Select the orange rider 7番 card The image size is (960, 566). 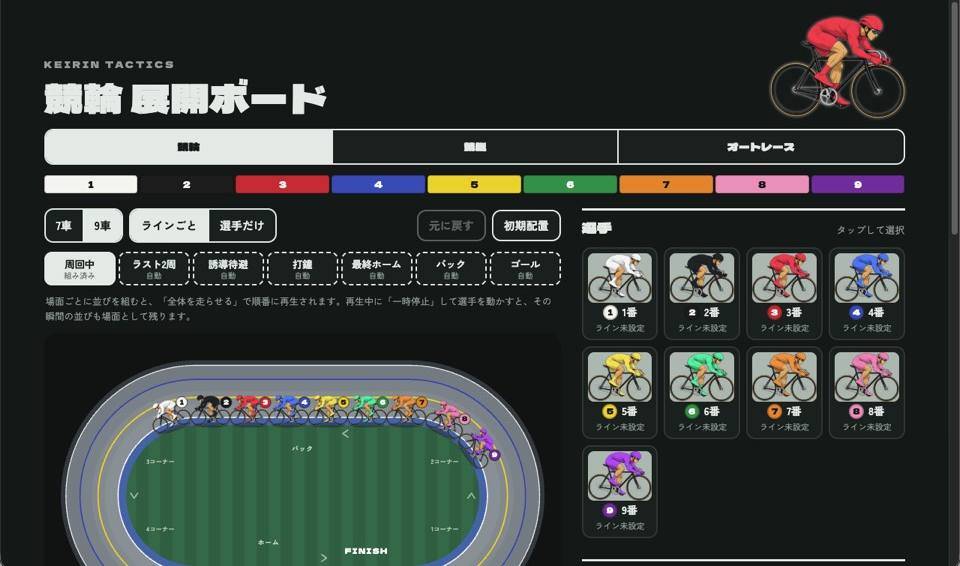pos(784,393)
